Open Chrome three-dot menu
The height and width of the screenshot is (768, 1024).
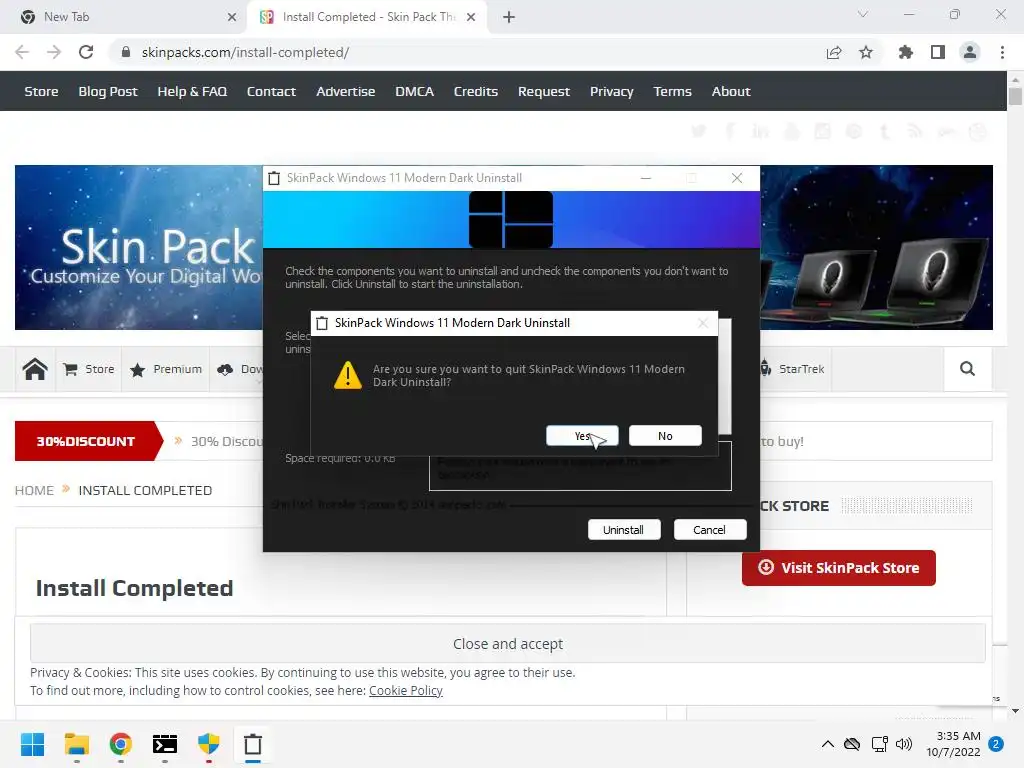(x=1002, y=52)
